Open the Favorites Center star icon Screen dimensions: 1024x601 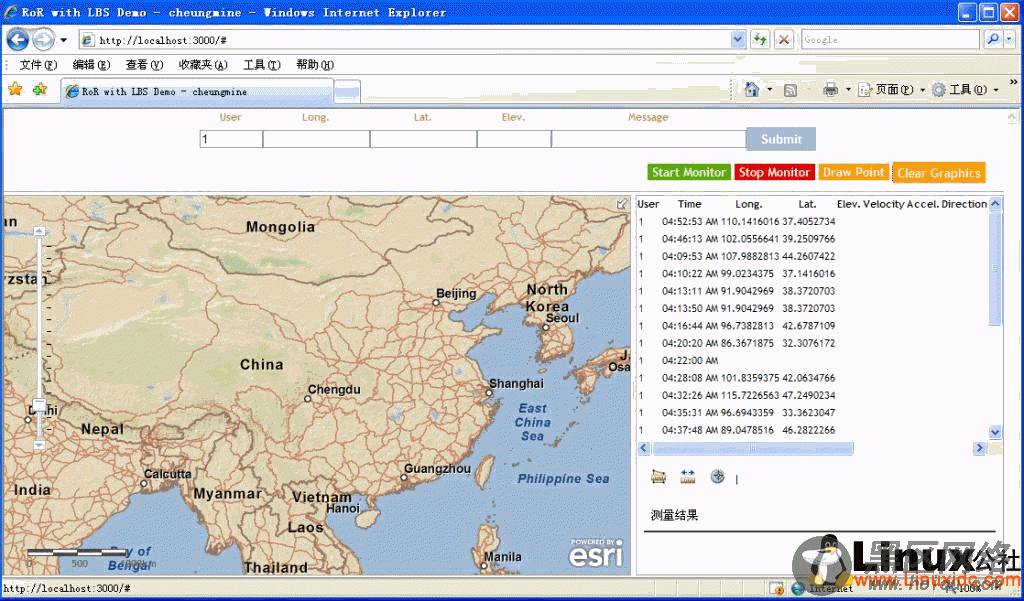coord(15,89)
